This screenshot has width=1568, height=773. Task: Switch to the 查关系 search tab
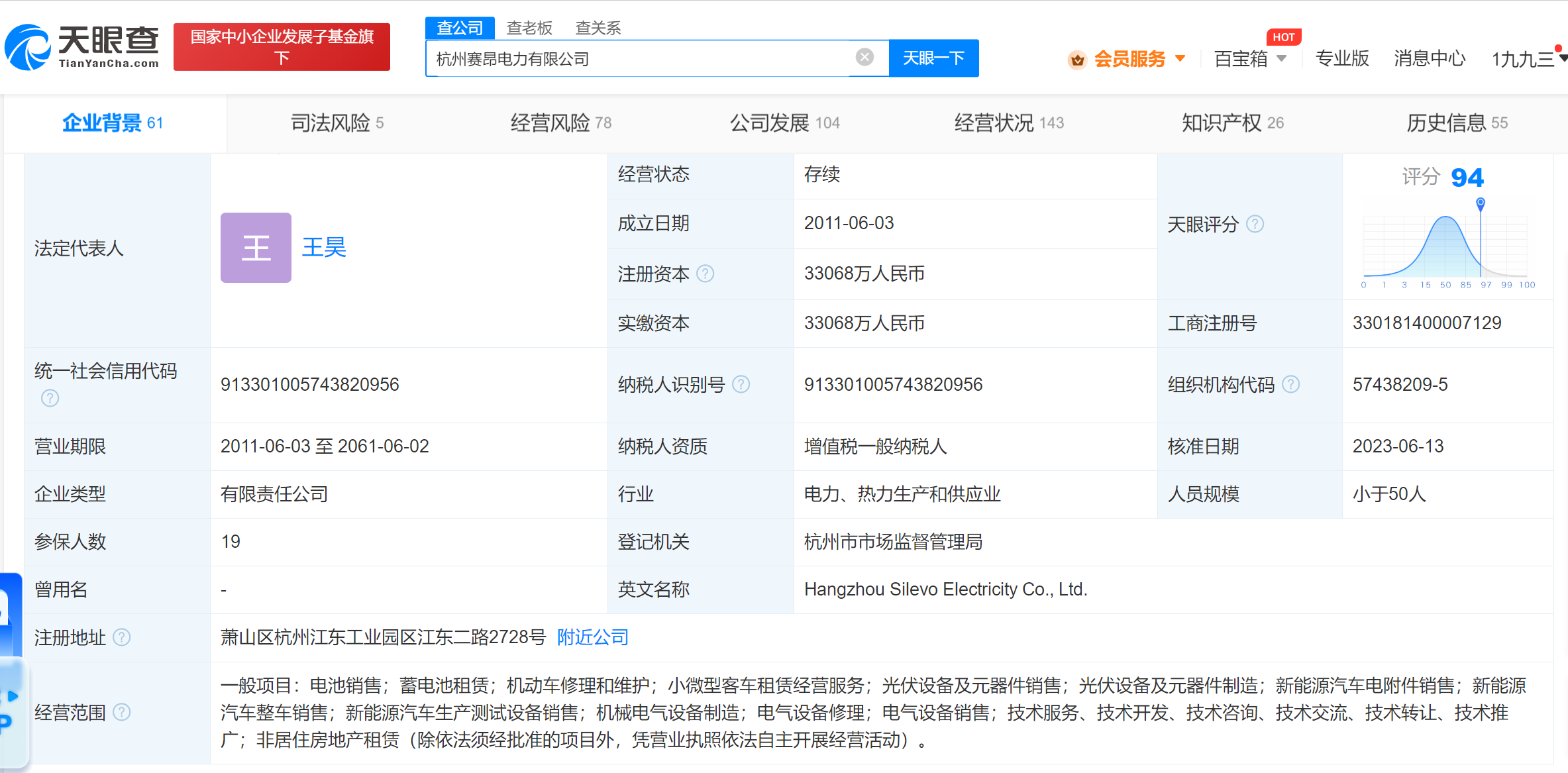(x=598, y=28)
